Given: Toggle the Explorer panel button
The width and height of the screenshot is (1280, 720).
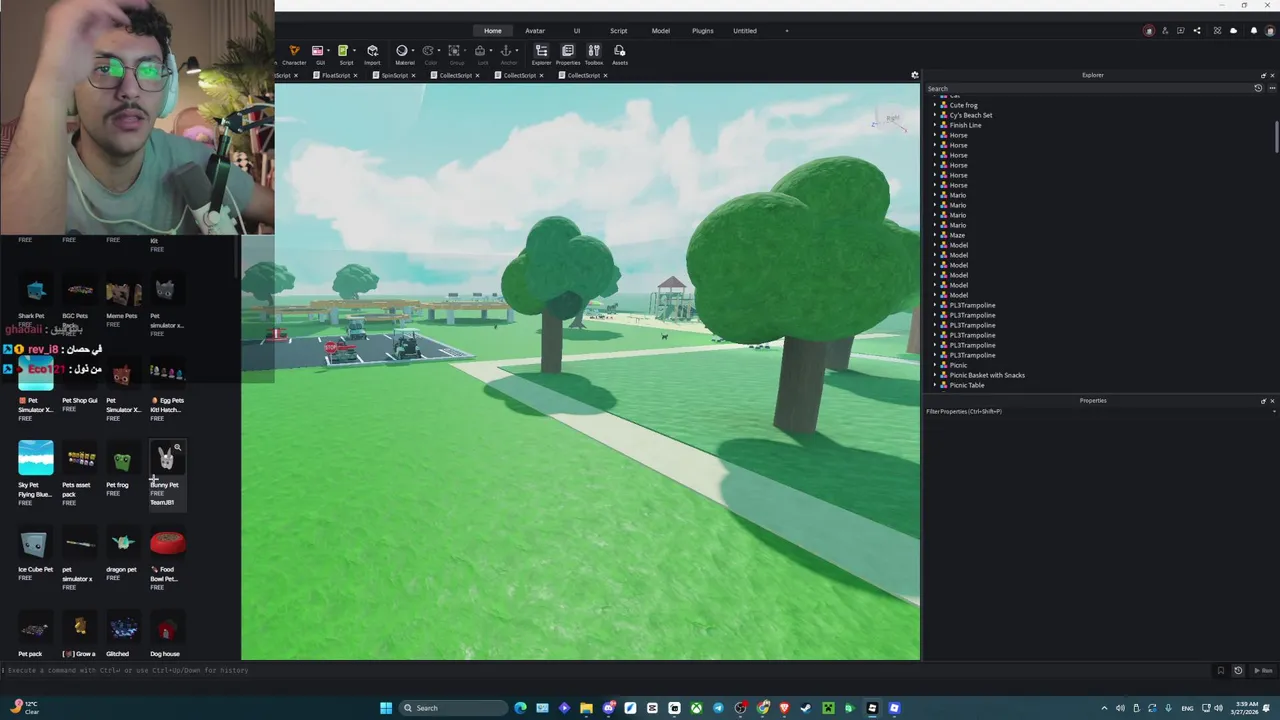Looking at the screenshot, I should pyautogui.click(x=541, y=54).
